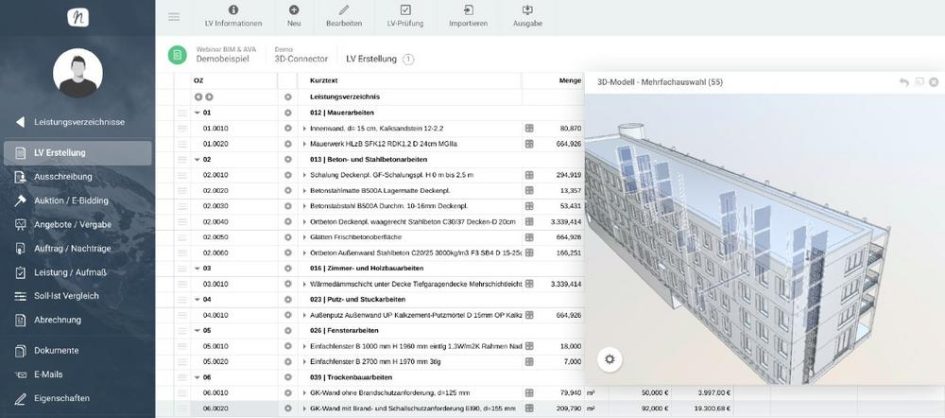Run LV-Prüfung from the toolbar

click(405, 15)
